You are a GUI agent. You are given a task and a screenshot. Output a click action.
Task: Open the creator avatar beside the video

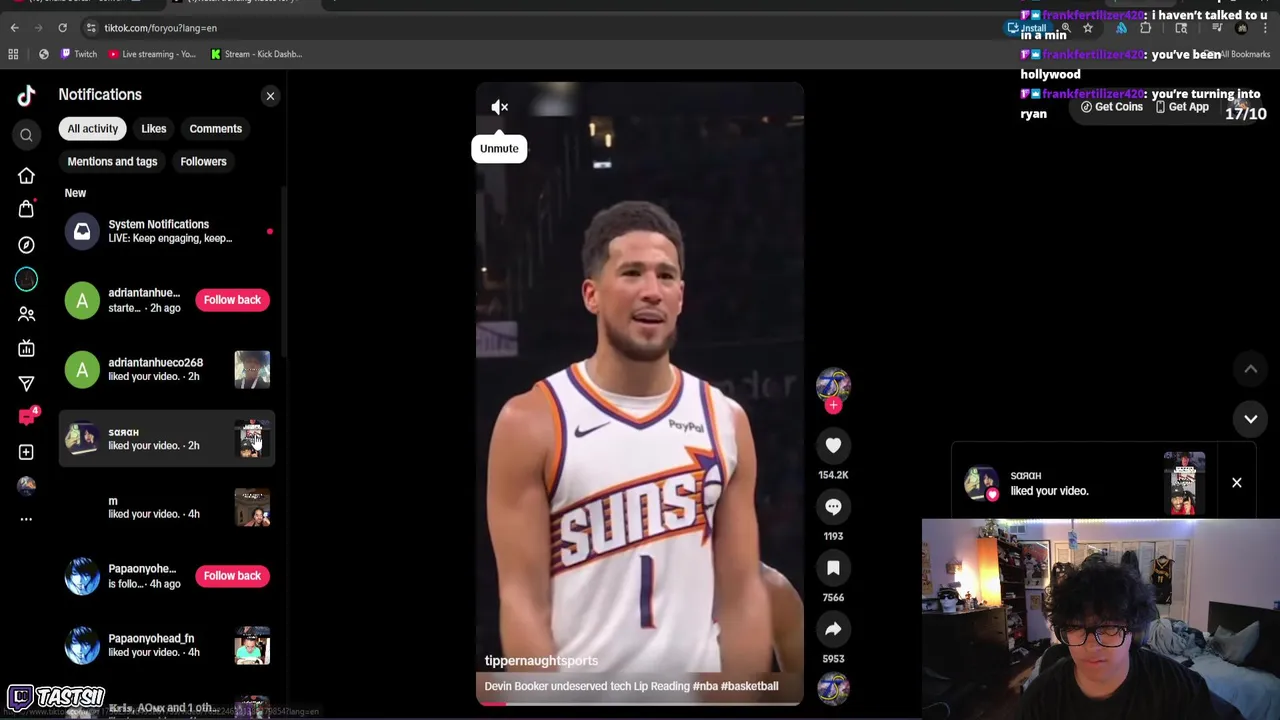pyautogui.click(x=833, y=384)
